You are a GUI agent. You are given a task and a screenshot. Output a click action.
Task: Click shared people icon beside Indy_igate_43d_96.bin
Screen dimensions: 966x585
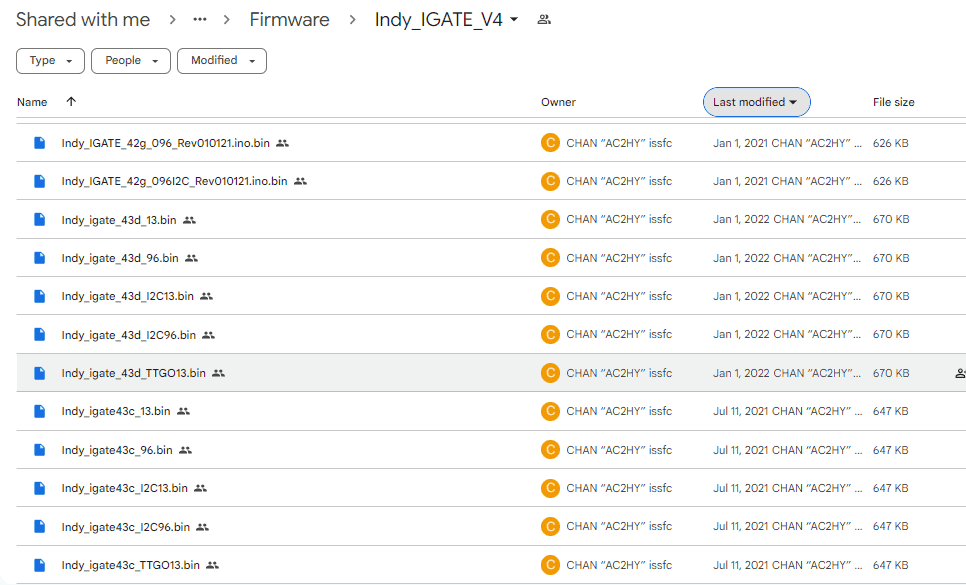click(x=192, y=258)
